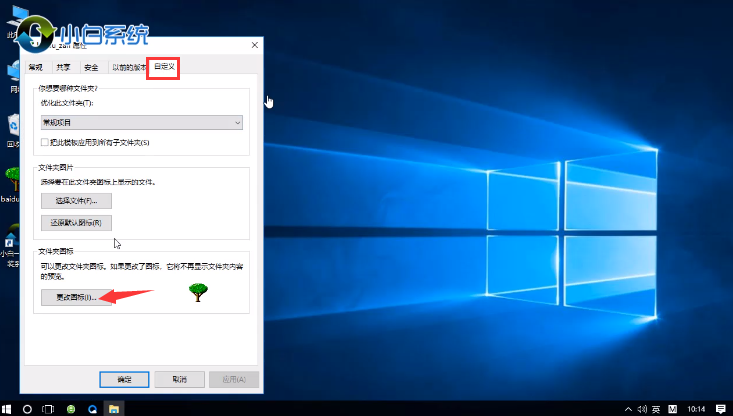The image size is (733, 416).
Task: Switch to the 共享 tab
Action: pyautogui.click(x=64, y=68)
